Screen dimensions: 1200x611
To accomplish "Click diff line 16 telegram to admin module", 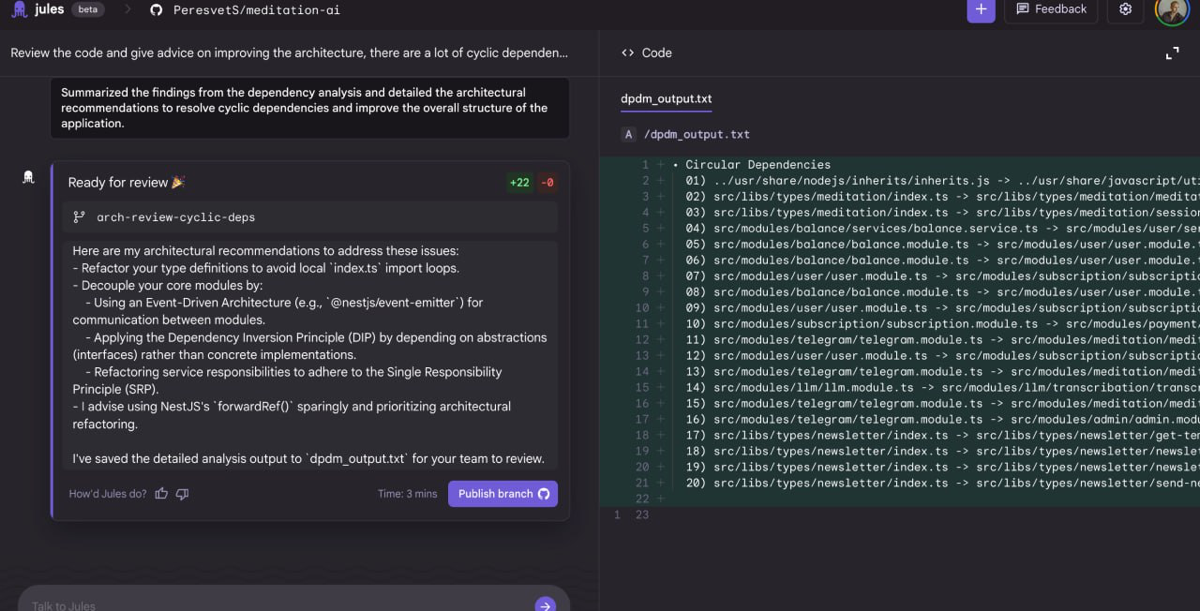I will point(942,420).
